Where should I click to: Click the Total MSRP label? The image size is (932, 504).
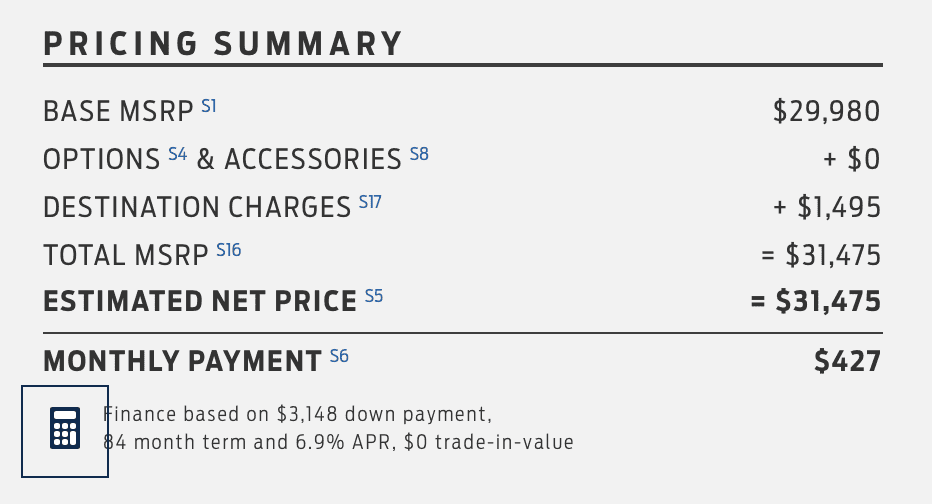[x=126, y=256]
